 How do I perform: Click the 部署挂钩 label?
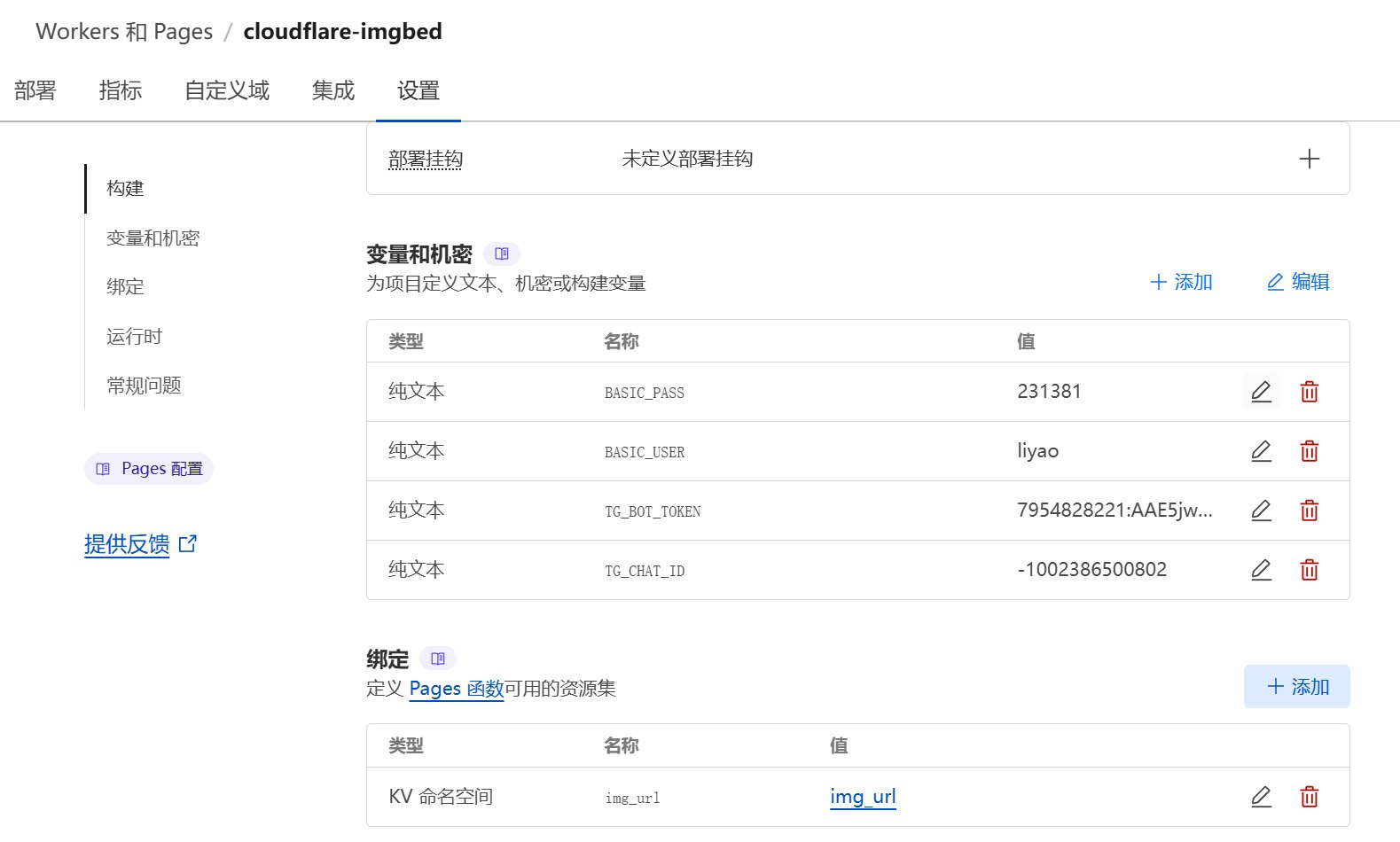pyautogui.click(x=426, y=159)
